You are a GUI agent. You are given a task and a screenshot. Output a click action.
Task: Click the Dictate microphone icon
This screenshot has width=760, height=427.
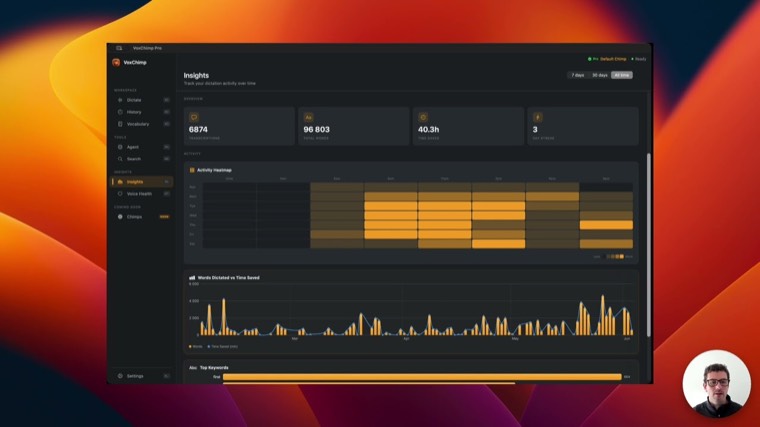(x=120, y=100)
